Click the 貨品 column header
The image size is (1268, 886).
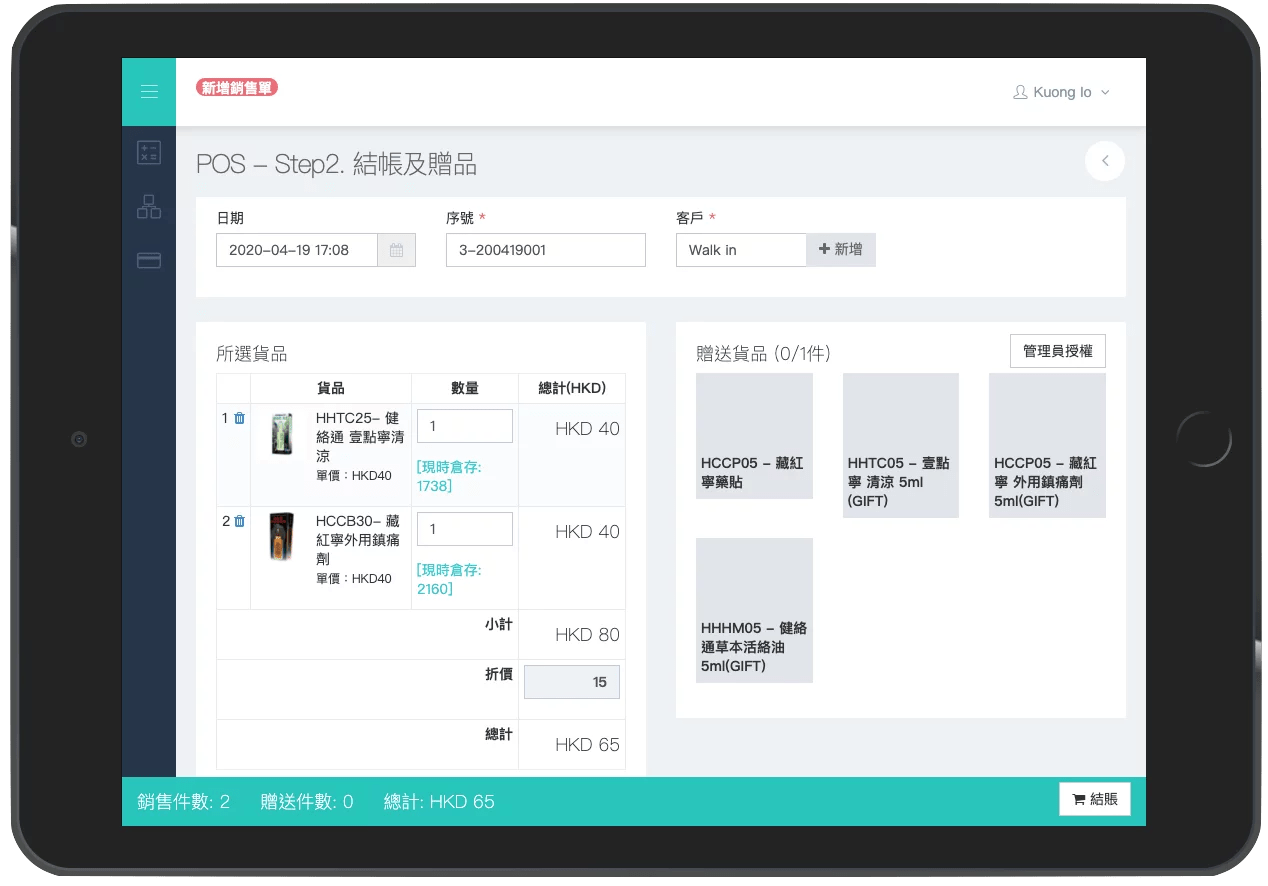tap(331, 388)
